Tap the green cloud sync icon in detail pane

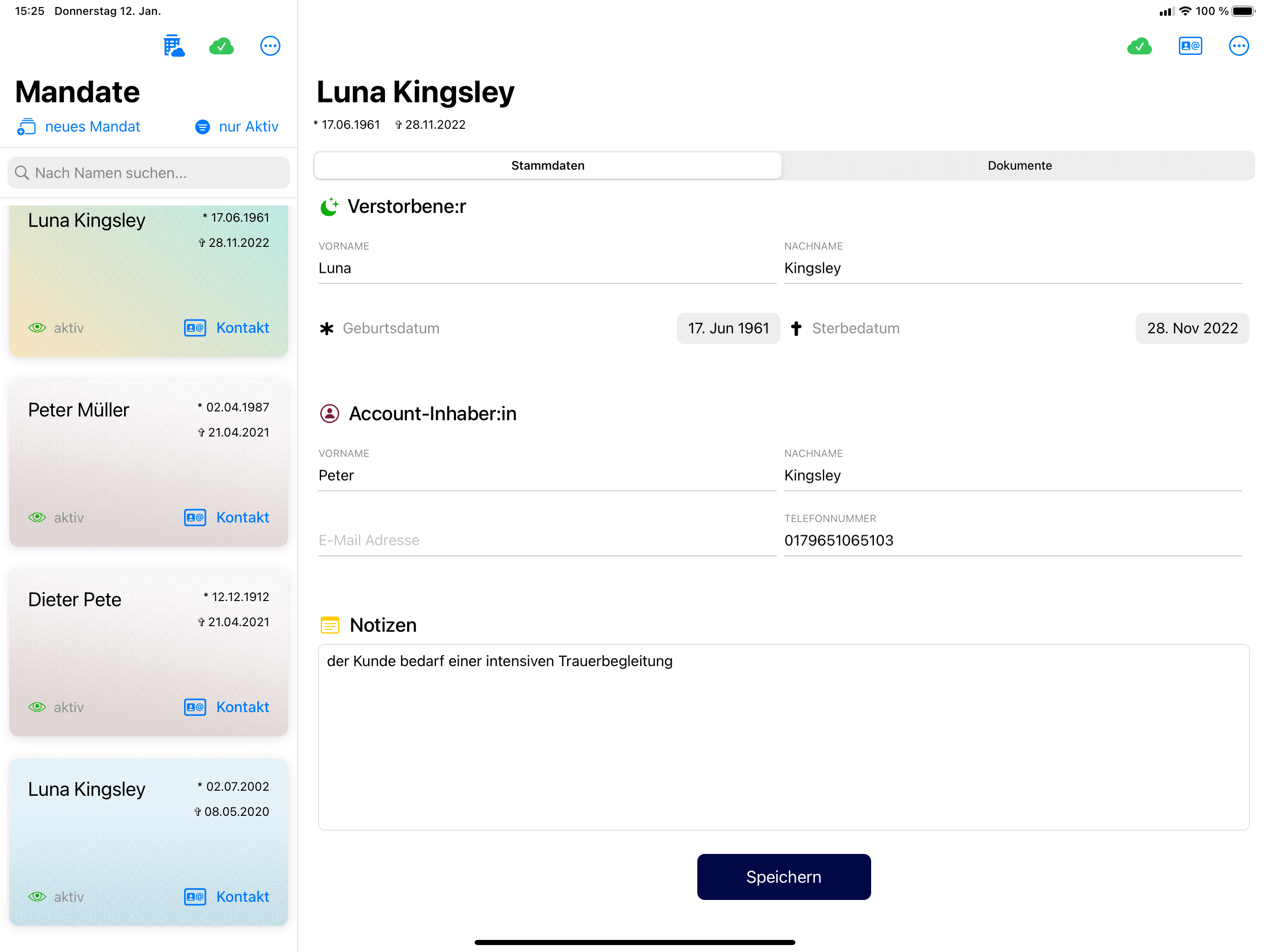point(1140,46)
